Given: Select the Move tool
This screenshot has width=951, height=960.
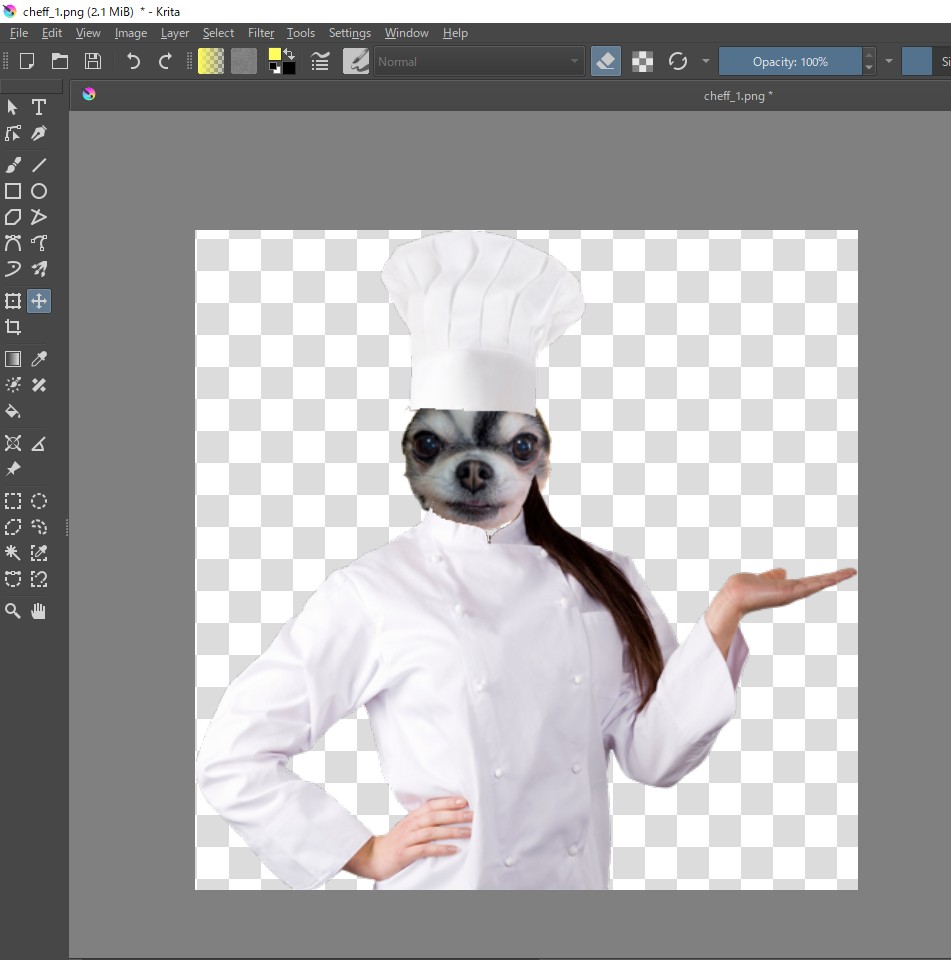Looking at the screenshot, I should coord(39,301).
